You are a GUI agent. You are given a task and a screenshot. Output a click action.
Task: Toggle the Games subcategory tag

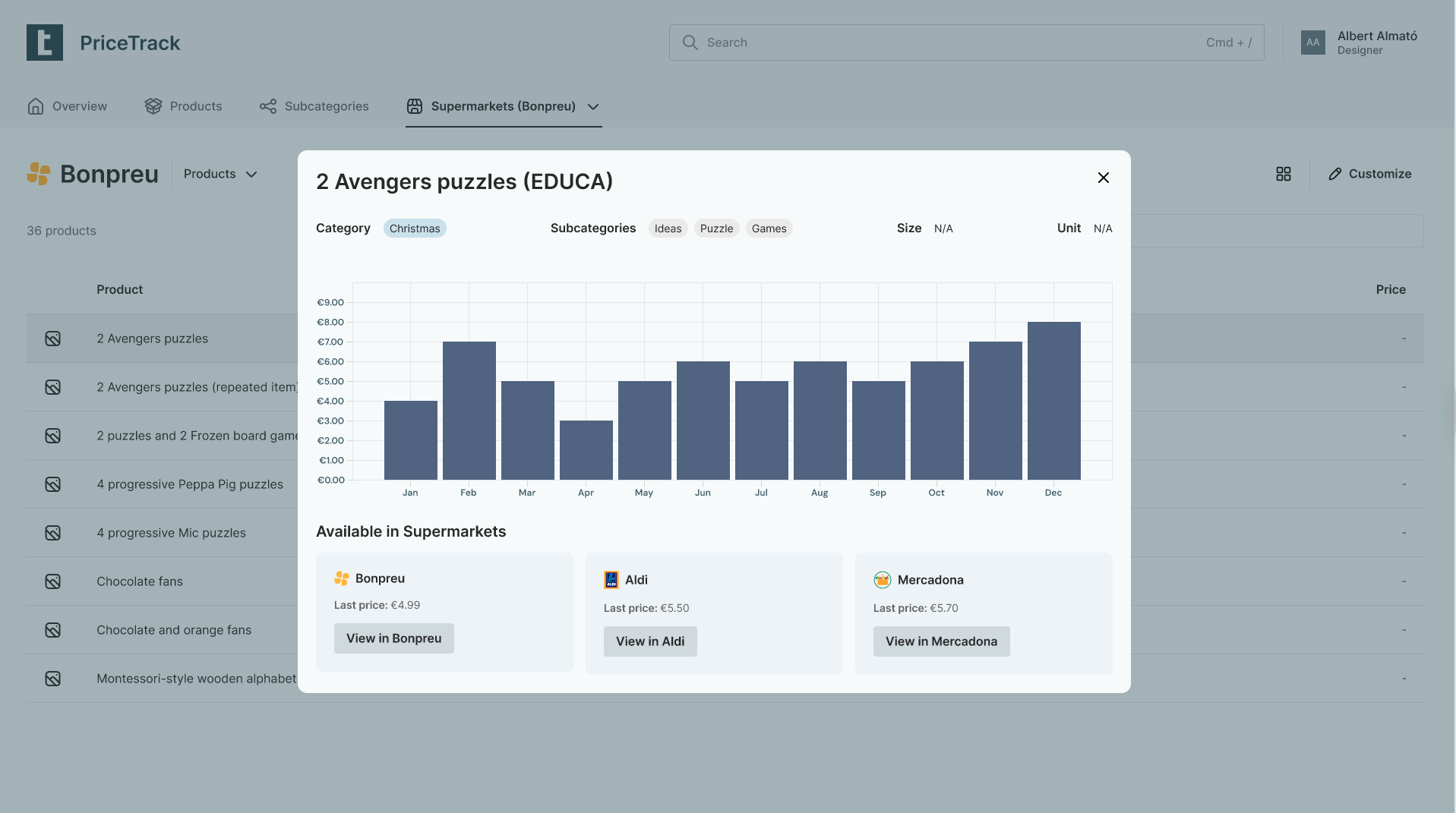click(769, 228)
